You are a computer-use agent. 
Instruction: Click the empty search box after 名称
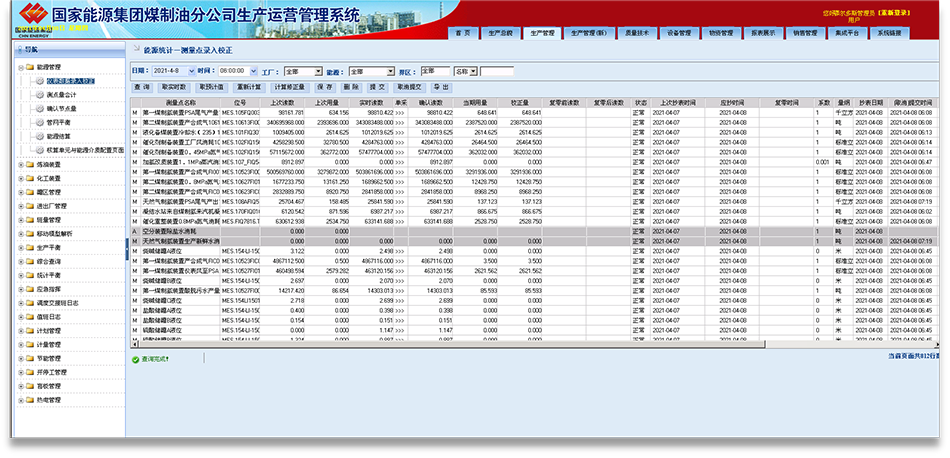tap(497, 71)
